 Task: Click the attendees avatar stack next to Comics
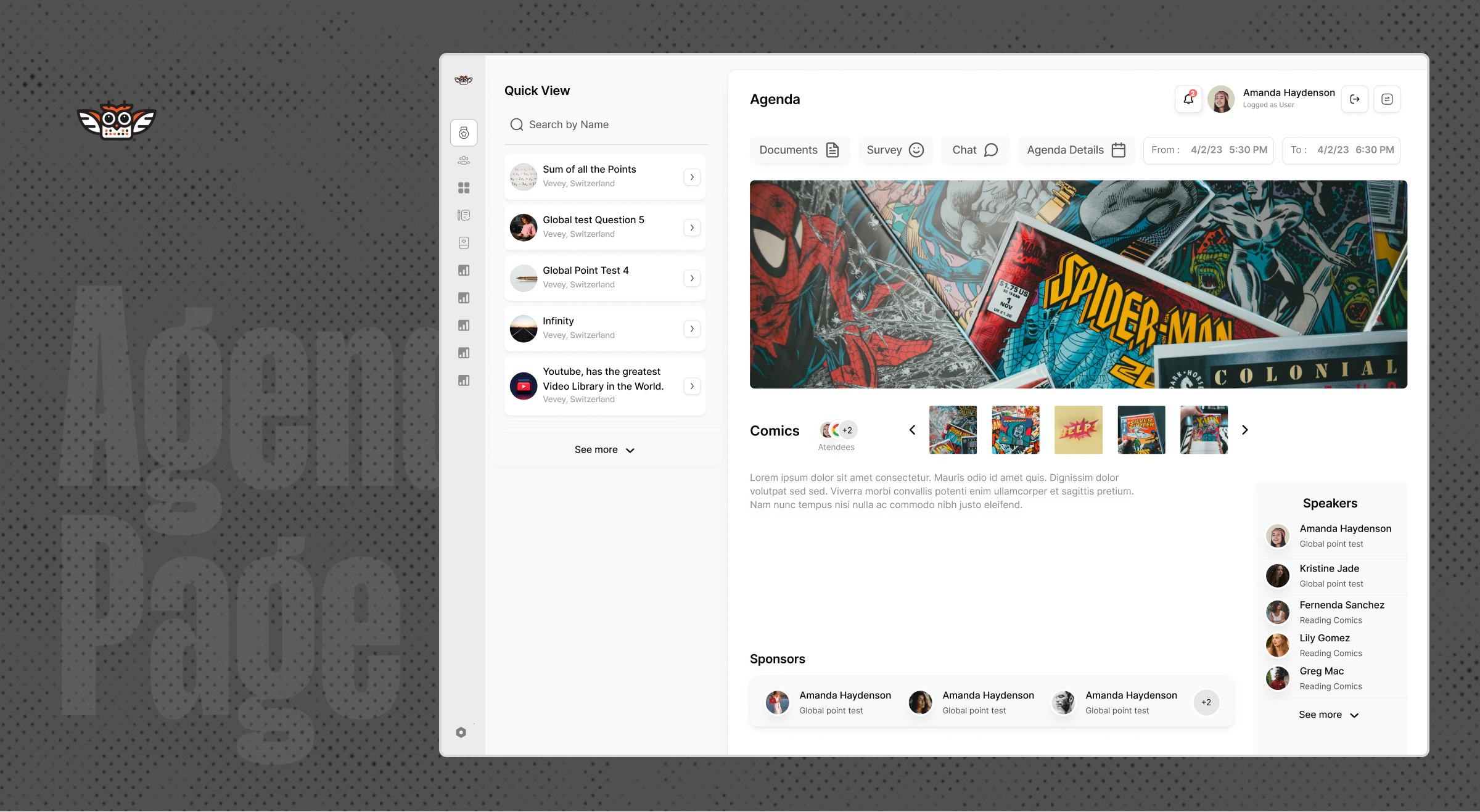[x=839, y=430]
